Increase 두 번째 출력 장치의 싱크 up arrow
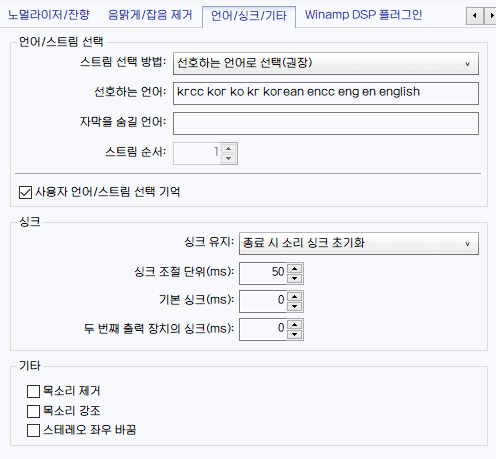496x459 pixels. (295, 325)
